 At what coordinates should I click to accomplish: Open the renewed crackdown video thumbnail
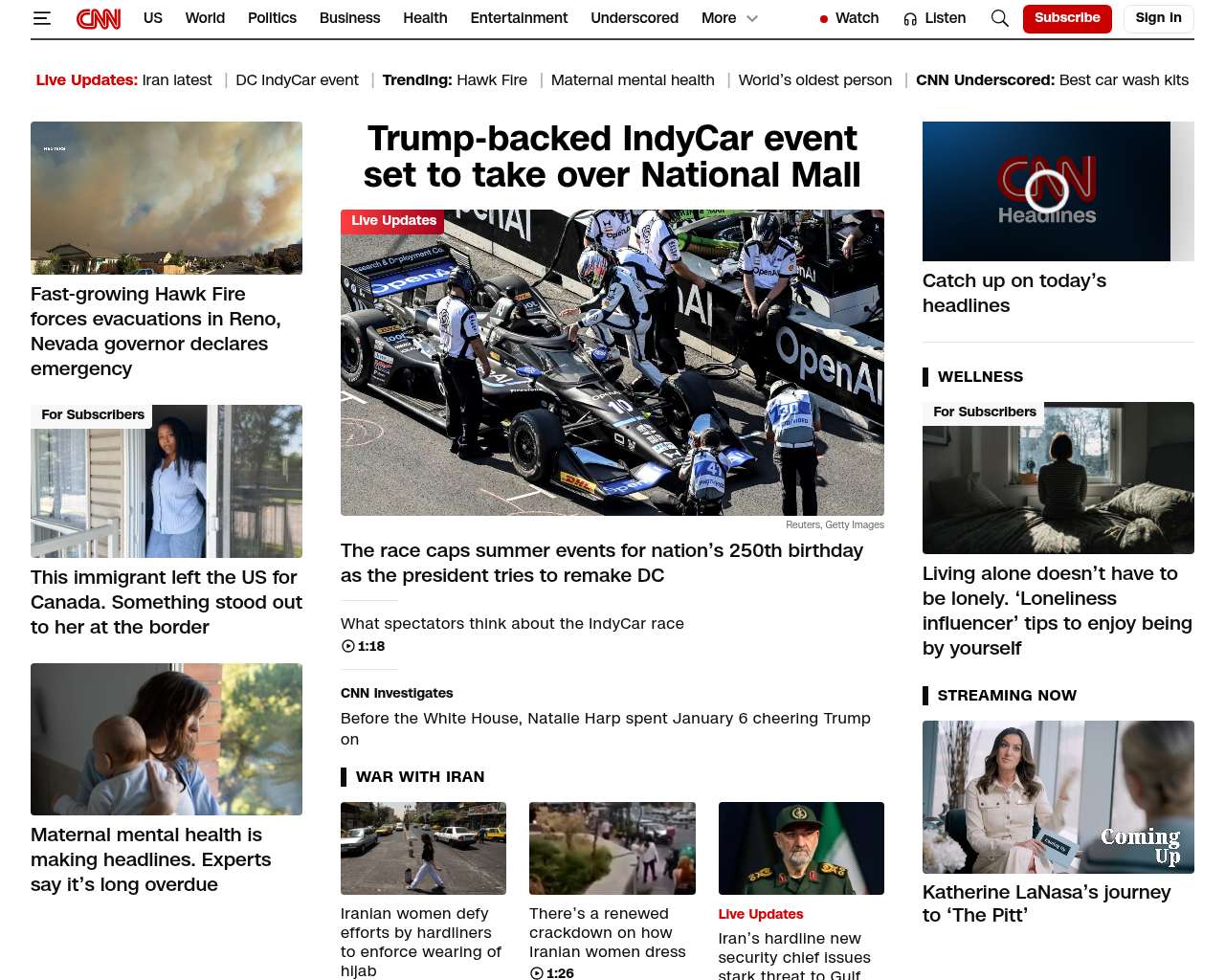[612, 849]
